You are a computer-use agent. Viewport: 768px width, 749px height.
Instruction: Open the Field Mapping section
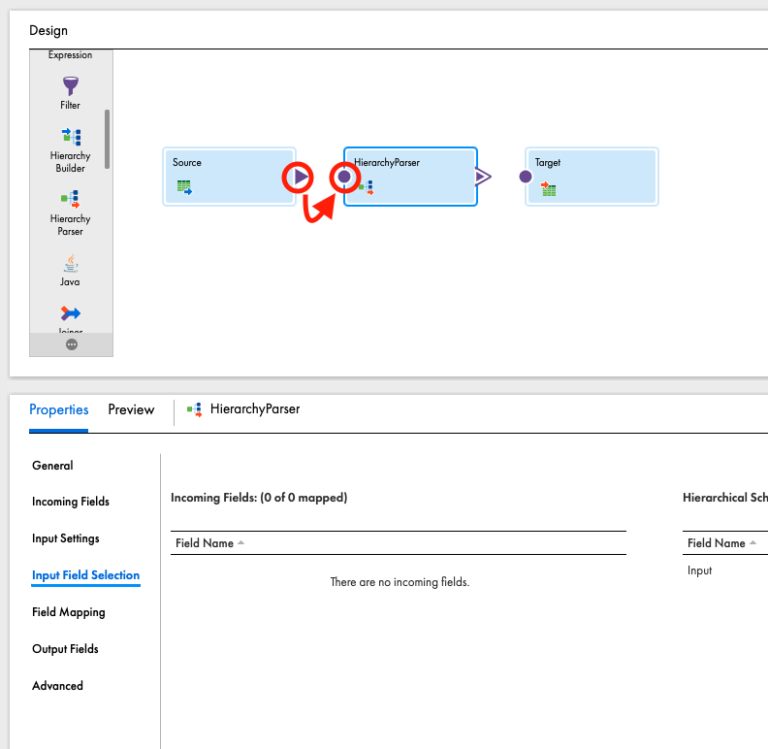click(68, 612)
